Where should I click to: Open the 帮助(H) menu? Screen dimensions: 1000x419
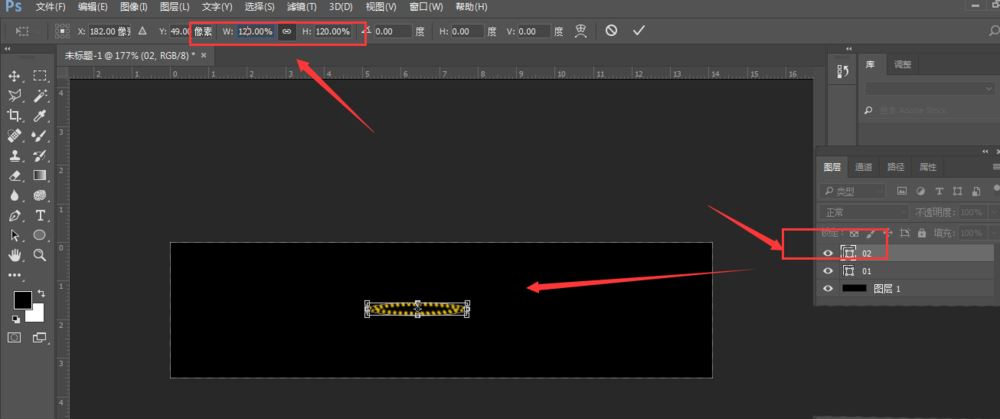click(x=471, y=7)
